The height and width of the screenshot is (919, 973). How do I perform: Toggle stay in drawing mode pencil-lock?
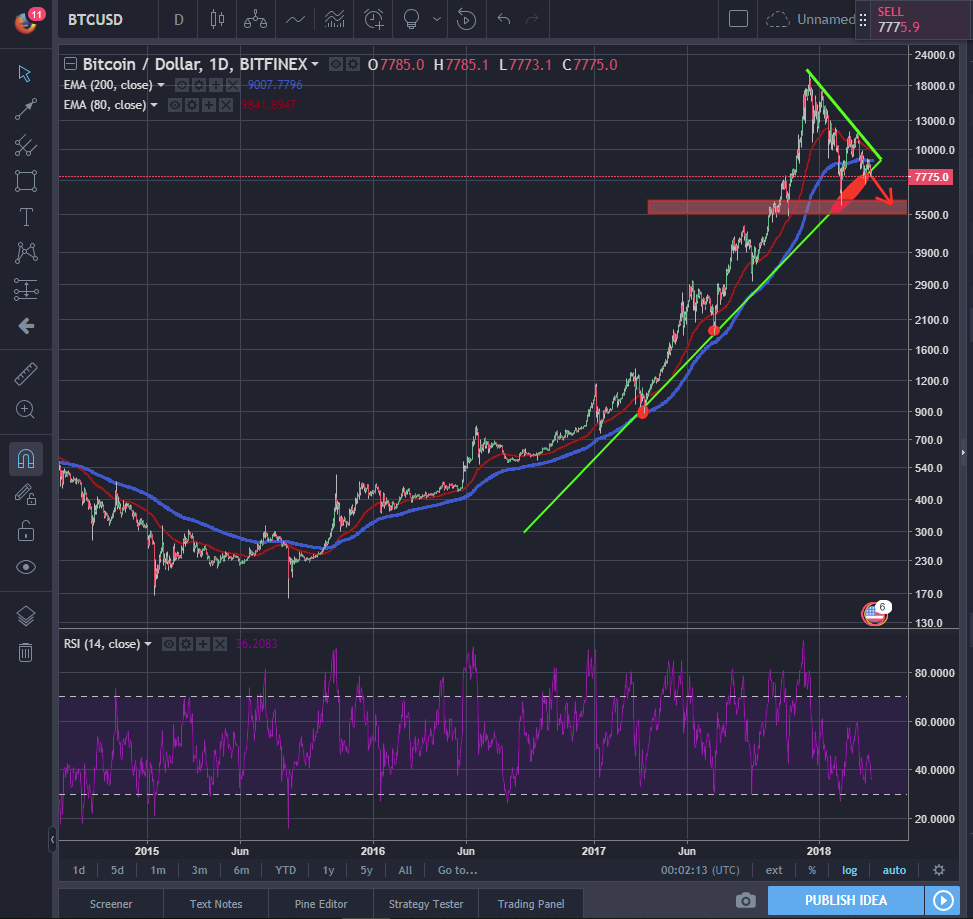point(25,495)
